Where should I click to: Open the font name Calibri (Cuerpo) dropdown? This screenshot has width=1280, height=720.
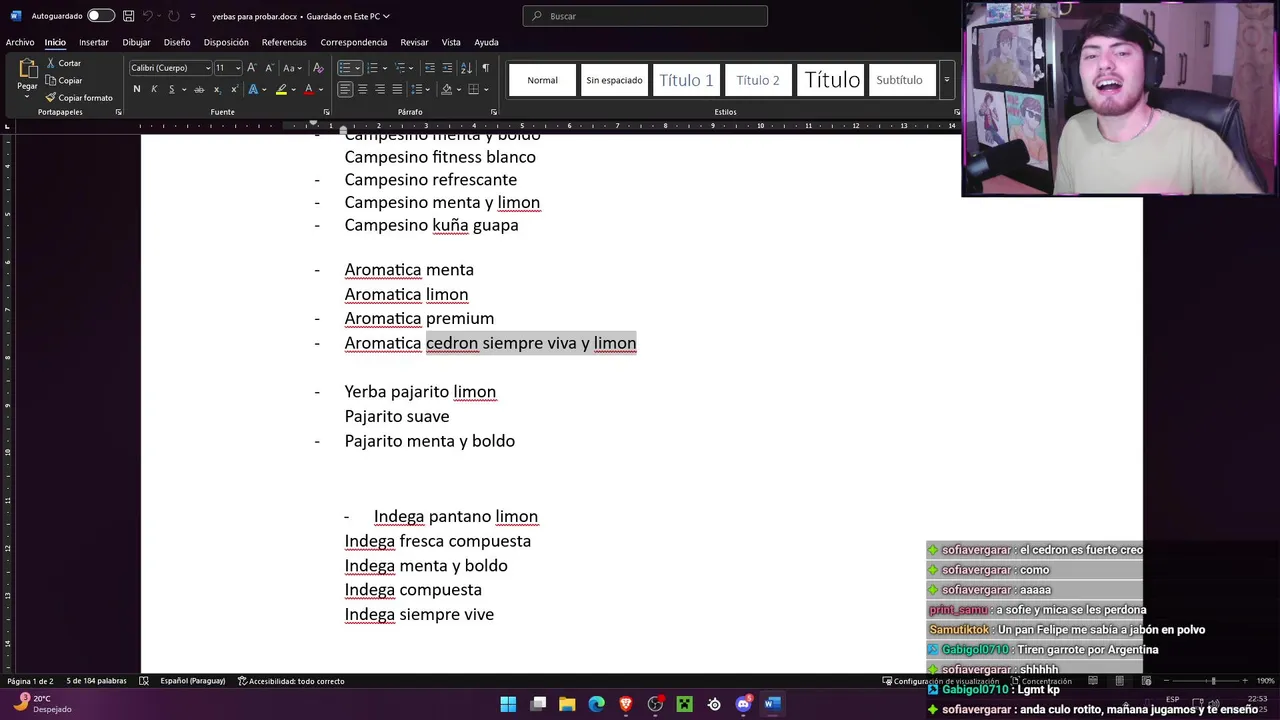pos(207,68)
